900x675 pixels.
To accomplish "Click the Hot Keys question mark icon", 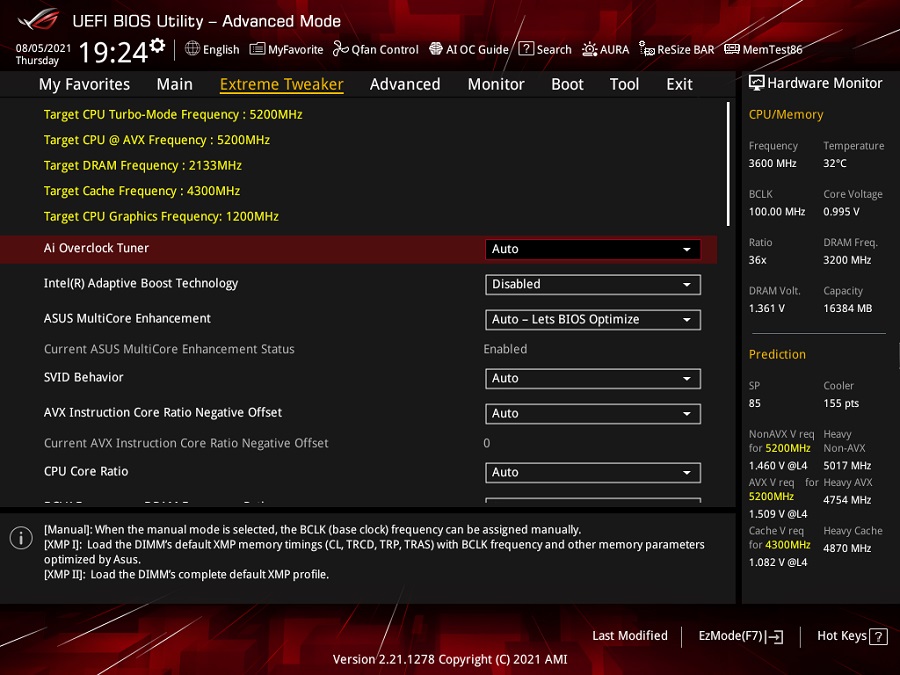I will tap(878, 636).
